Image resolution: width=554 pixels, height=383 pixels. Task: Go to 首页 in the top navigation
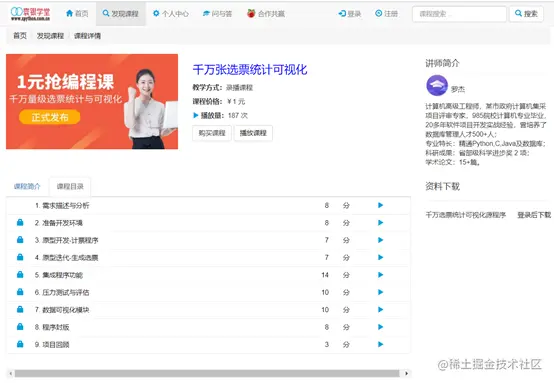coord(77,13)
